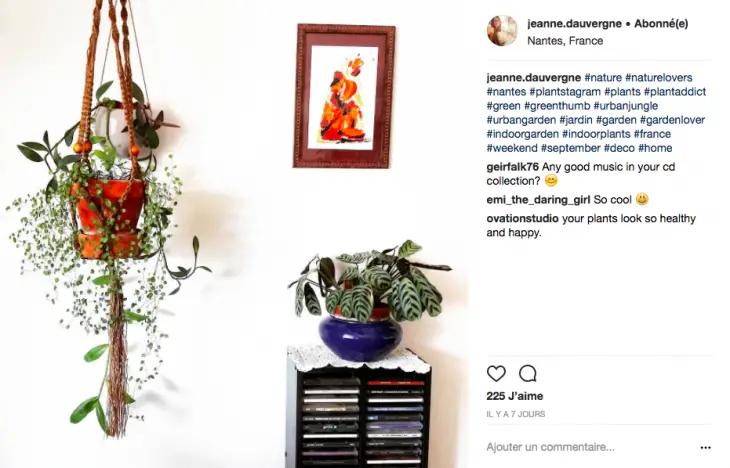
Task: Visit emi_the_daring_girl's profile
Action: pyautogui.click(x=538, y=200)
